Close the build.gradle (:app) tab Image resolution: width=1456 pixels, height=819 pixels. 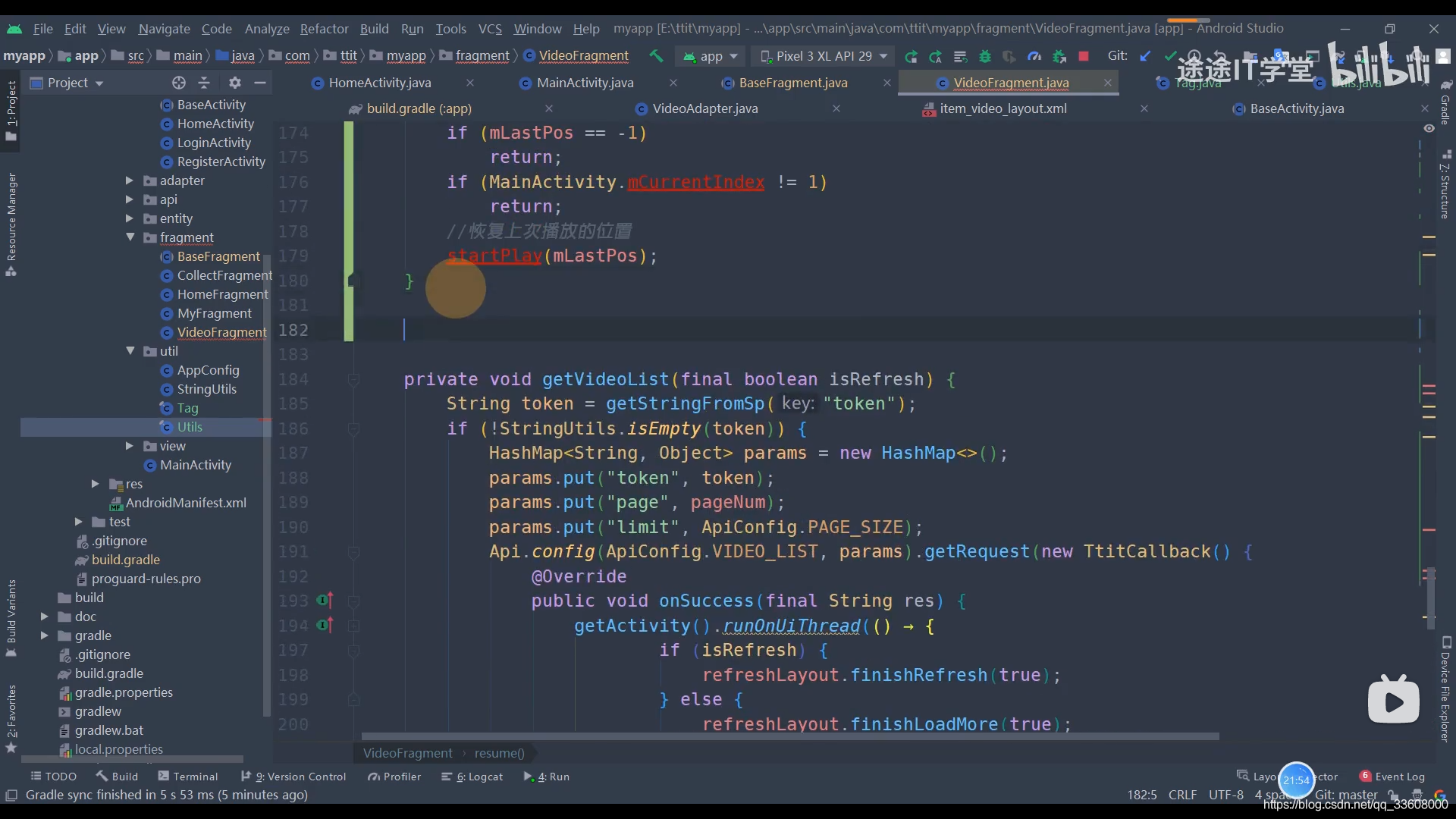tap(549, 108)
